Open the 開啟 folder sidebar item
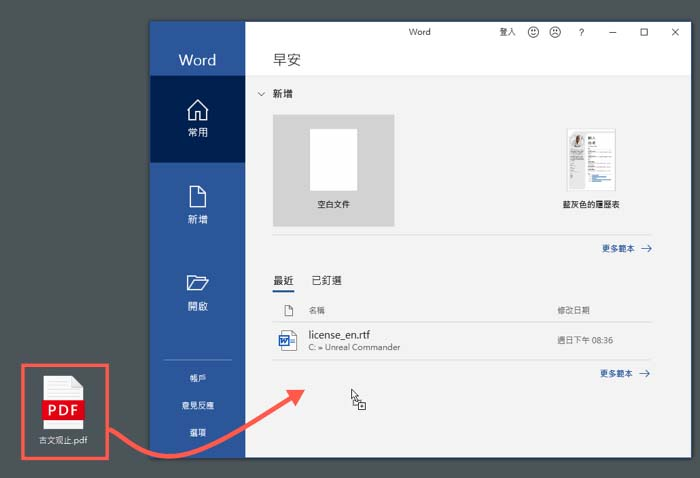The image size is (700, 478). coord(197,292)
